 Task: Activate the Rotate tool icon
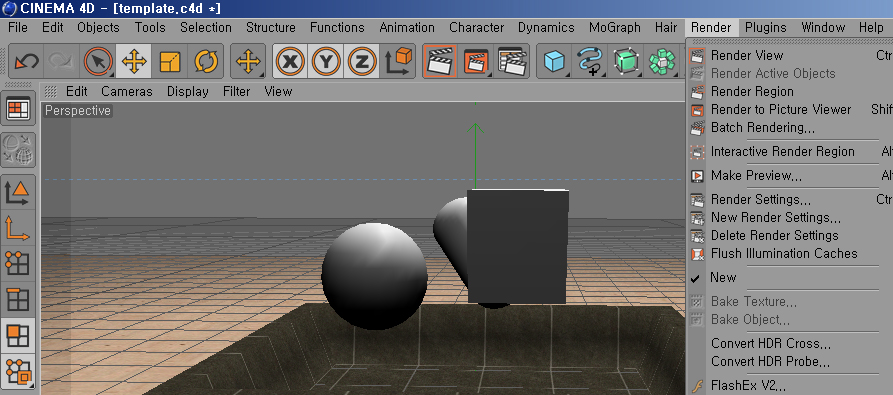206,61
